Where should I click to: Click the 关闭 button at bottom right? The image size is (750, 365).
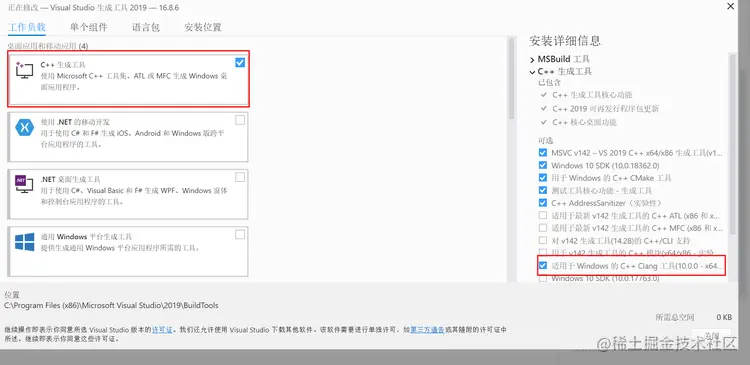click(x=712, y=335)
